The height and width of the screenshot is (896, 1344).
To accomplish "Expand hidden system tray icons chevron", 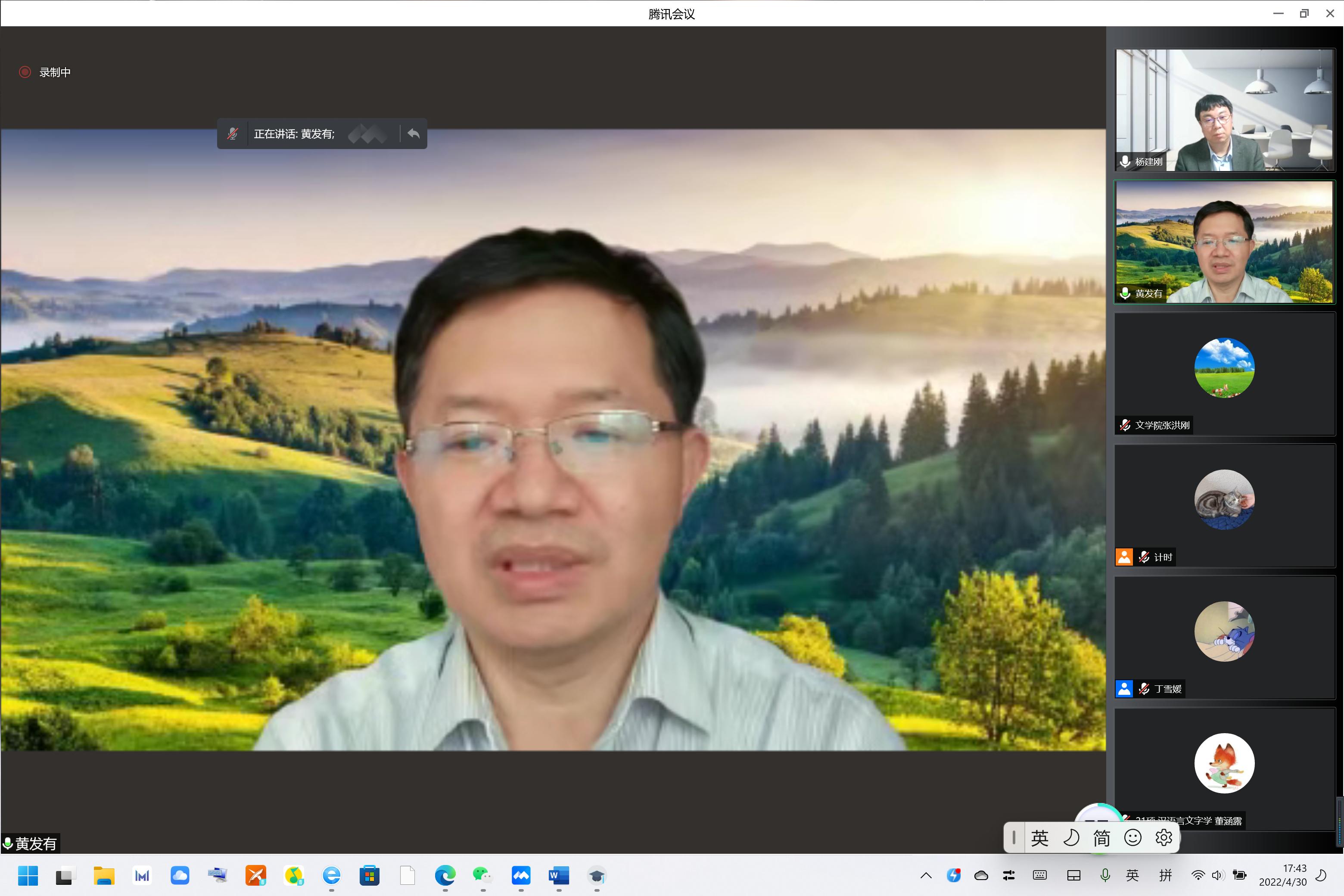I will pyautogui.click(x=926, y=875).
